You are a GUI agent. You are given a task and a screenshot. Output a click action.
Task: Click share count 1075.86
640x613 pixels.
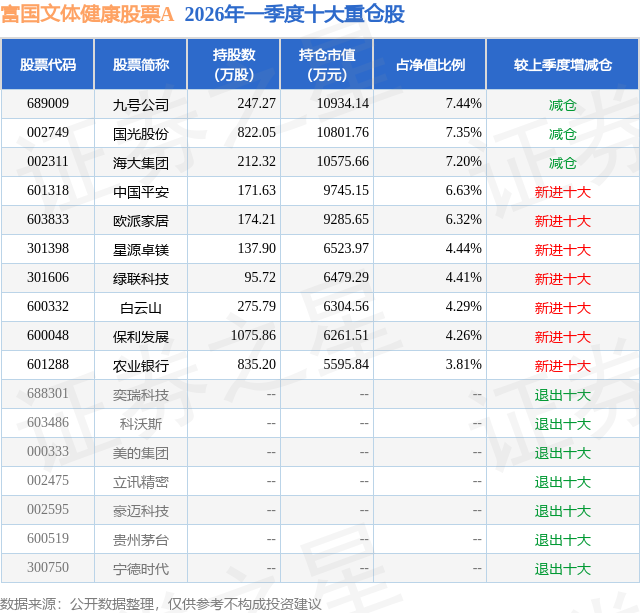click(253, 335)
